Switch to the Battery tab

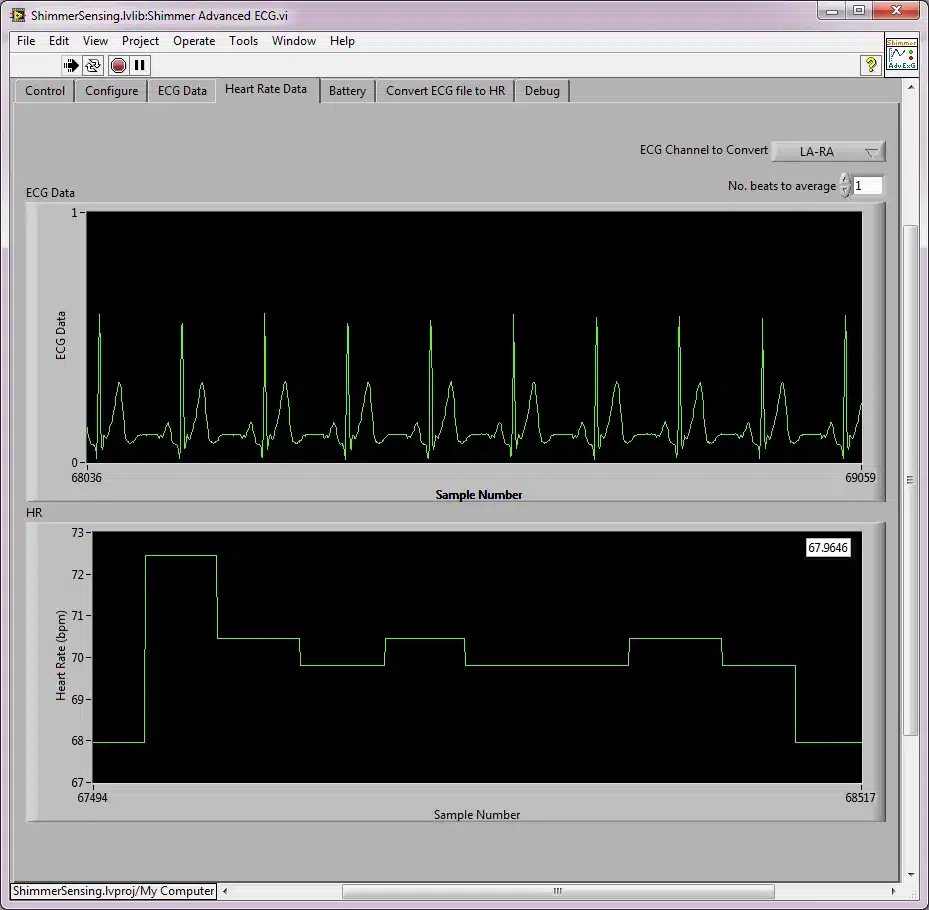point(347,91)
